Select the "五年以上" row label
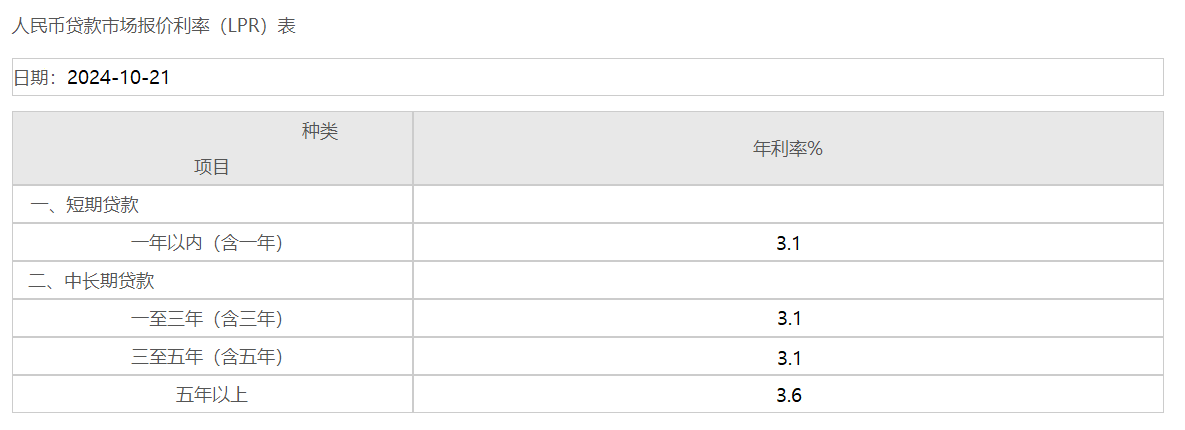 [x=212, y=395]
